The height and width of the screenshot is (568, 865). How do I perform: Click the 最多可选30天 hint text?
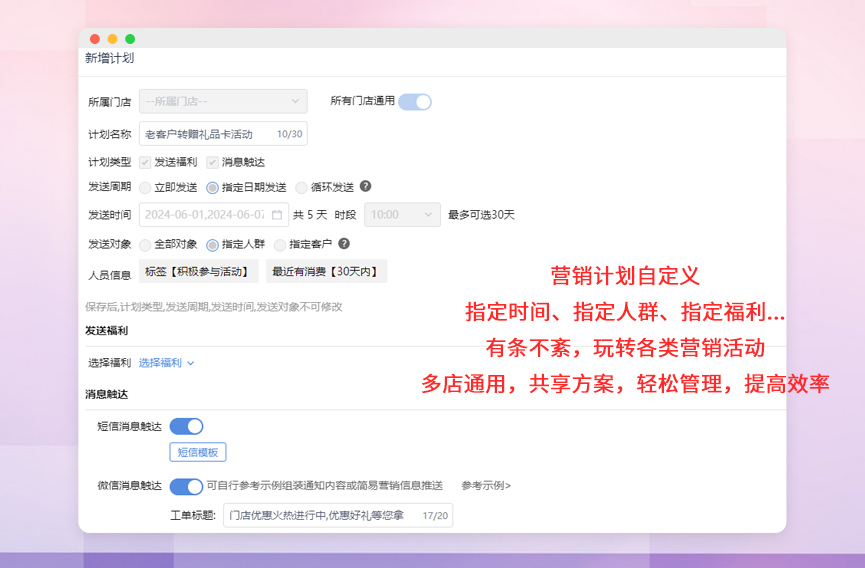point(481,215)
